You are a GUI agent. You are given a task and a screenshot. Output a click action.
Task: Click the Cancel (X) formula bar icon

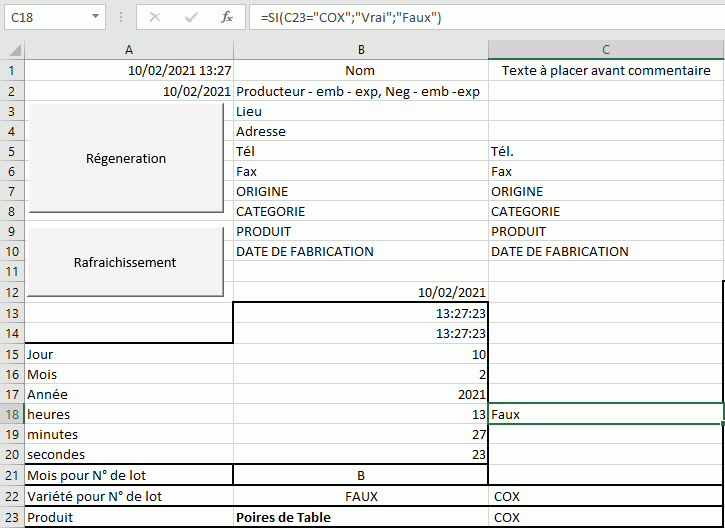coord(154,17)
